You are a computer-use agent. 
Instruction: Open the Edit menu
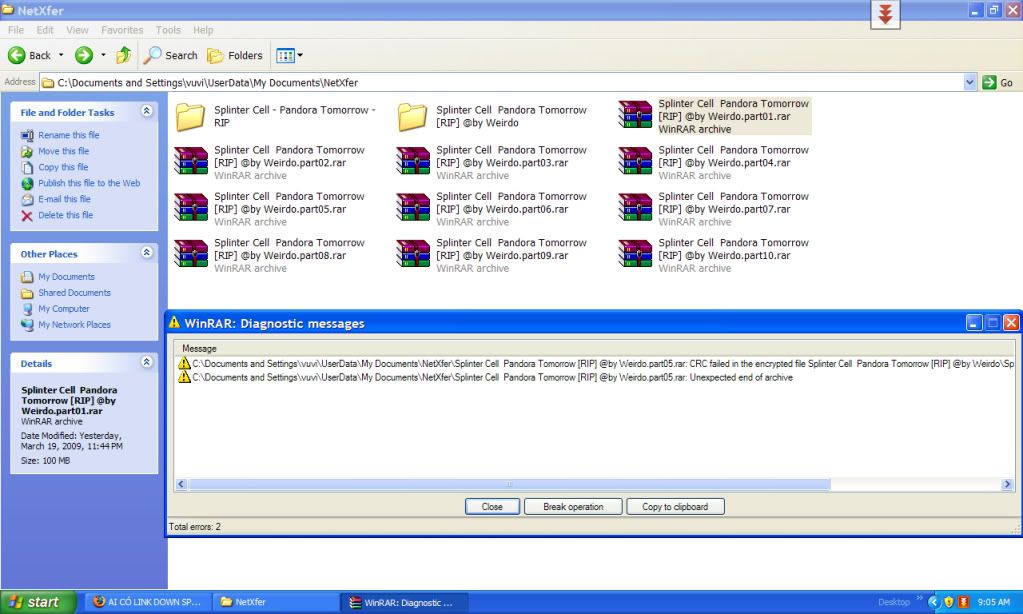point(45,30)
